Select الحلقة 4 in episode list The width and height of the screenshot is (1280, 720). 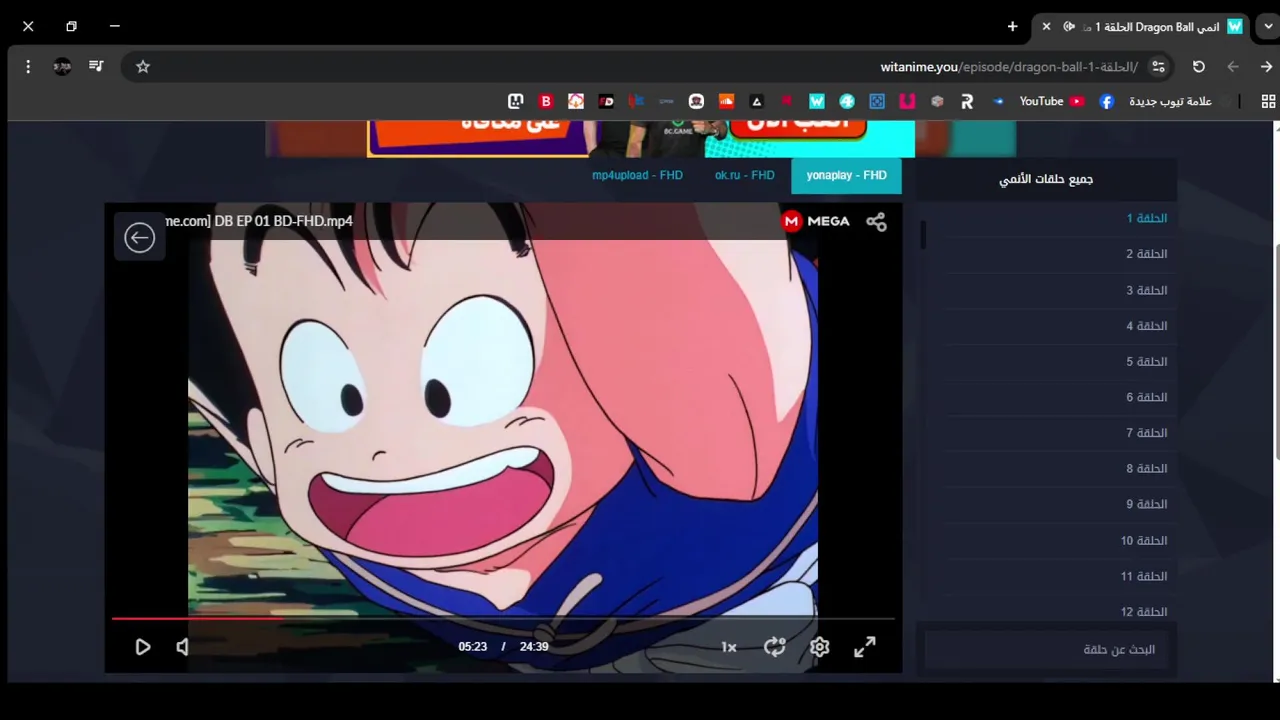pos(1147,326)
